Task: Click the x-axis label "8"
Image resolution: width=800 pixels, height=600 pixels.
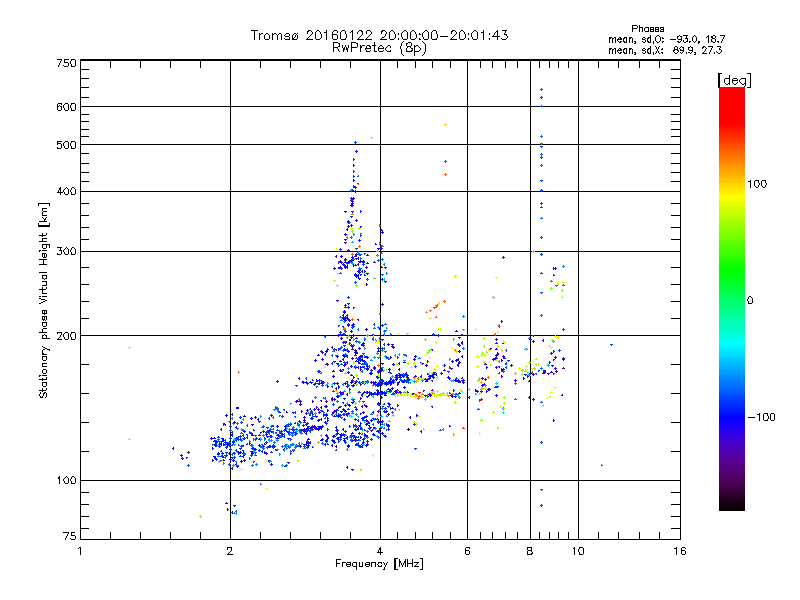Action: click(x=530, y=551)
